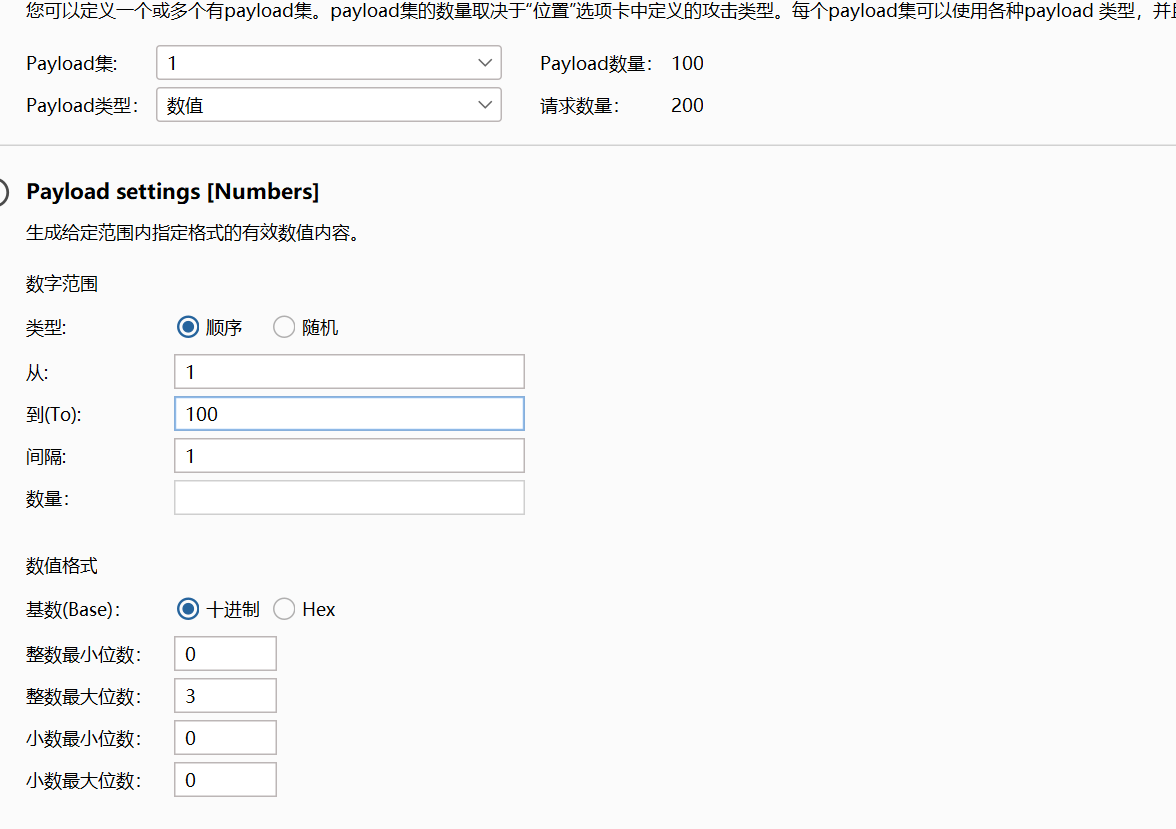This screenshot has width=1176, height=829.
Task: Click the 整数最大位数 field containing 3
Action: click(x=225, y=696)
